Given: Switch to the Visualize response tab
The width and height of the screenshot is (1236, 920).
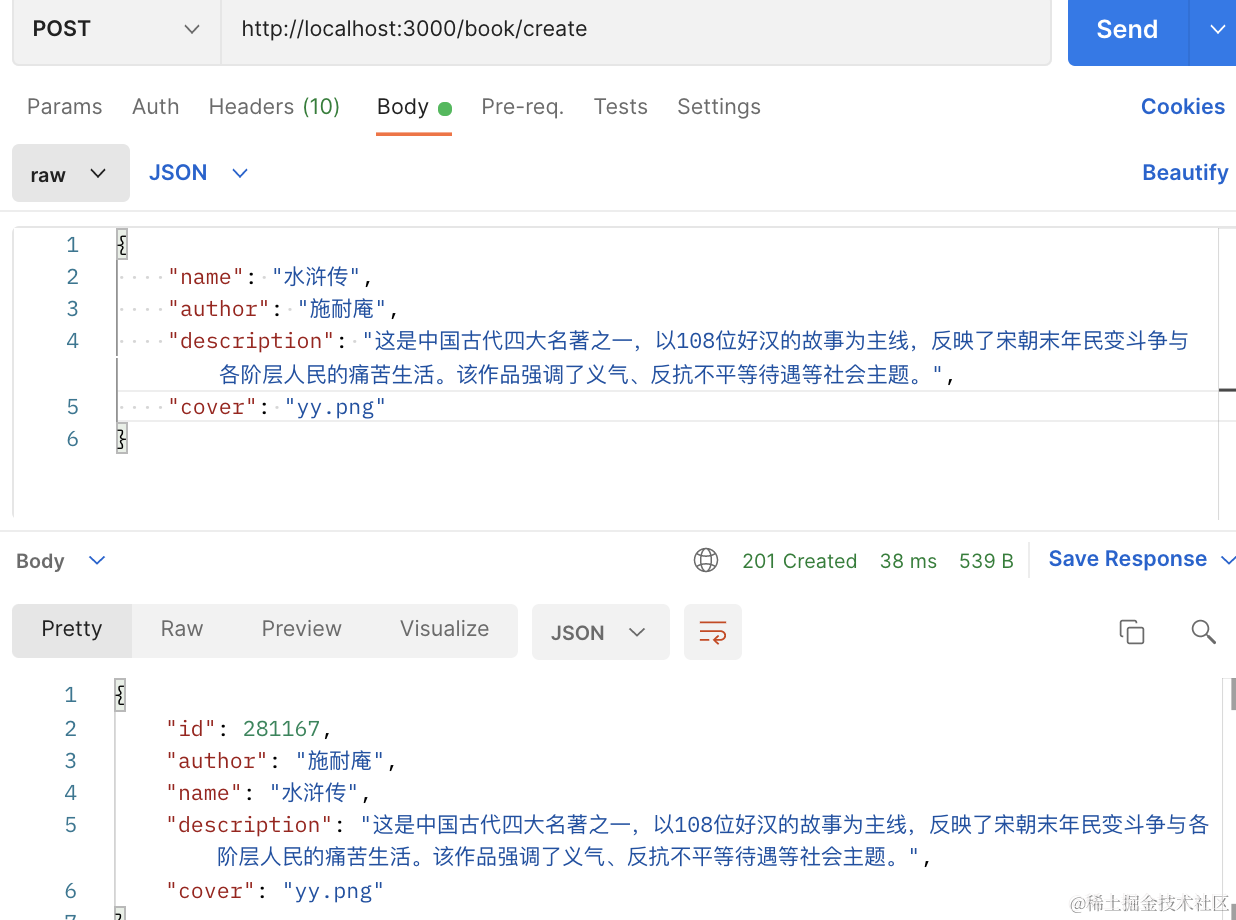Looking at the screenshot, I should point(444,629).
